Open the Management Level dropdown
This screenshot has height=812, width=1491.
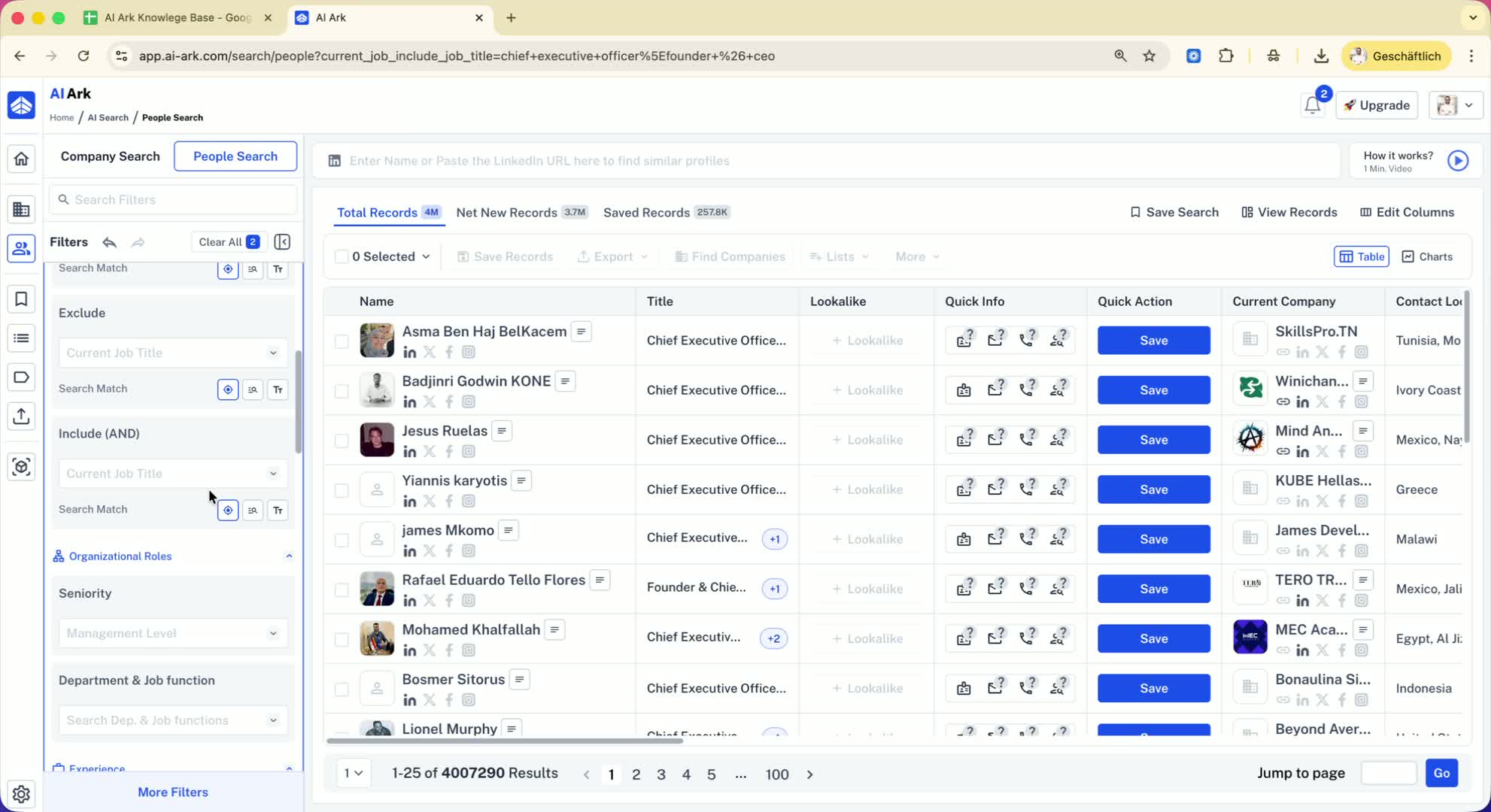coord(172,633)
